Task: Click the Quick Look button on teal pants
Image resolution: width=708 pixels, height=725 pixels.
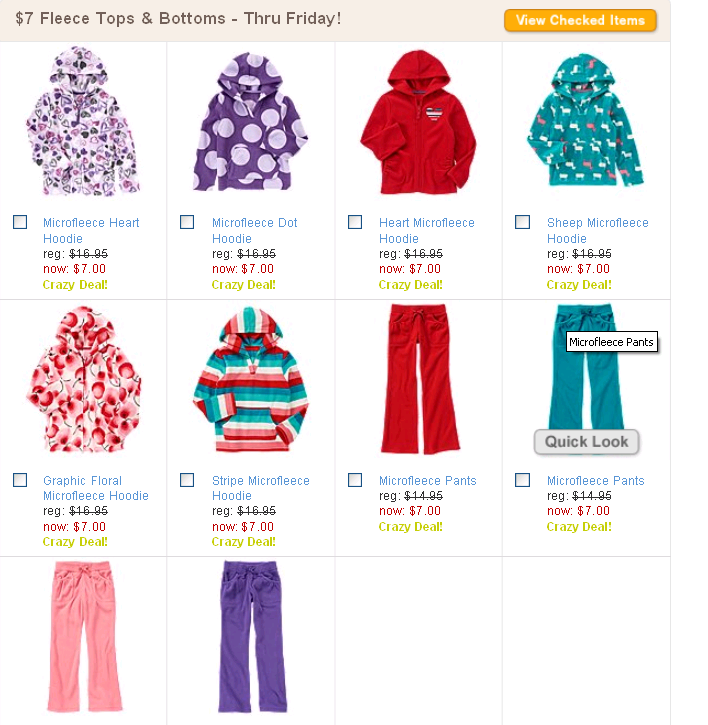Action: coord(586,442)
